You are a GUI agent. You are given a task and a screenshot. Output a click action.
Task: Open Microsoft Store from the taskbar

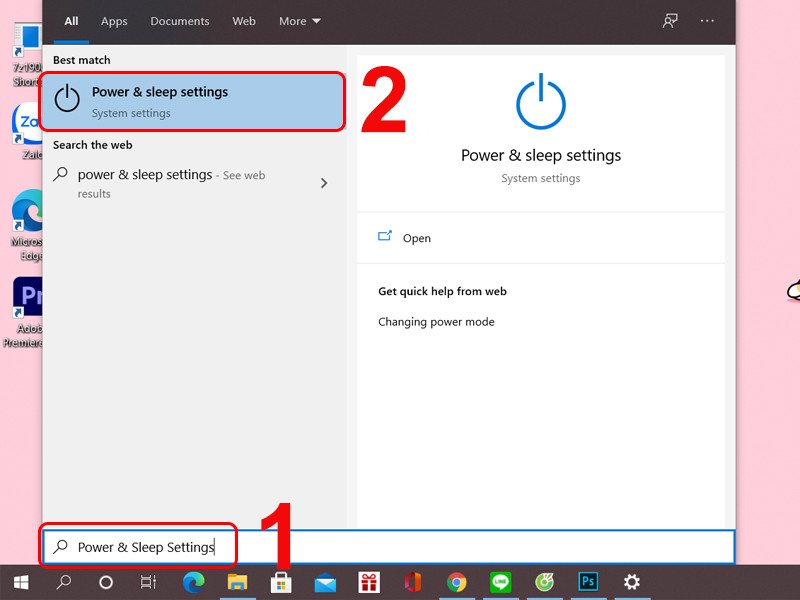(x=281, y=582)
